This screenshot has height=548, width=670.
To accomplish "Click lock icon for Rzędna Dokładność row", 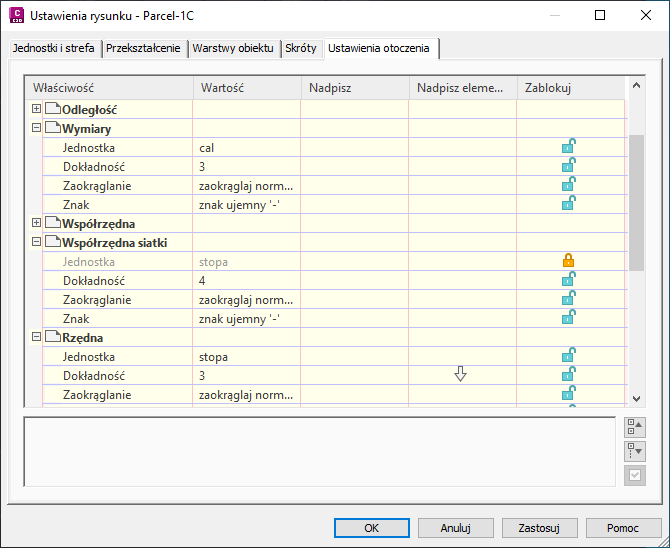I will [568, 376].
